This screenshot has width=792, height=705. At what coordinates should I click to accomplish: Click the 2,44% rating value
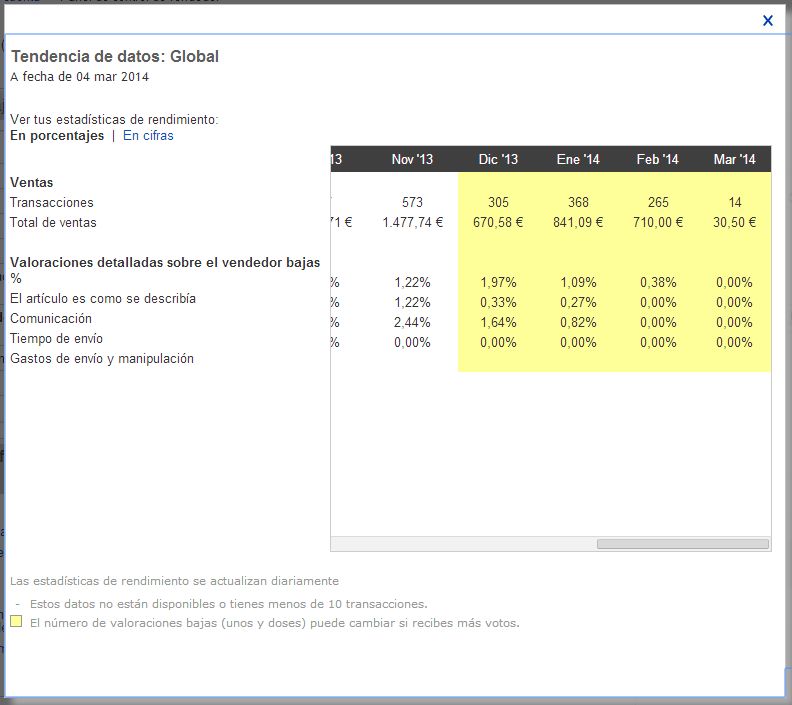(x=413, y=323)
